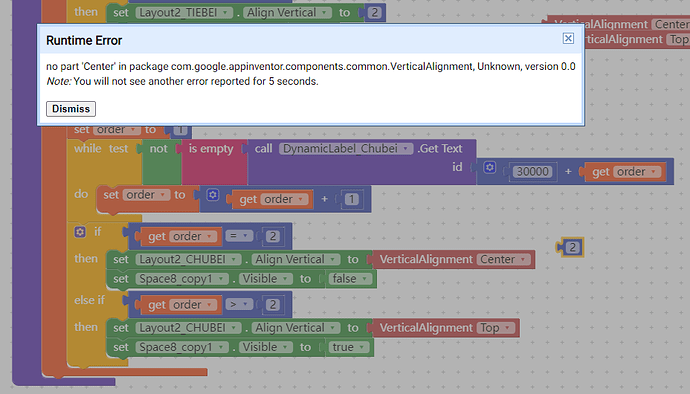Open order dropdown in equals comparison
The image size is (690, 394).
(192, 236)
